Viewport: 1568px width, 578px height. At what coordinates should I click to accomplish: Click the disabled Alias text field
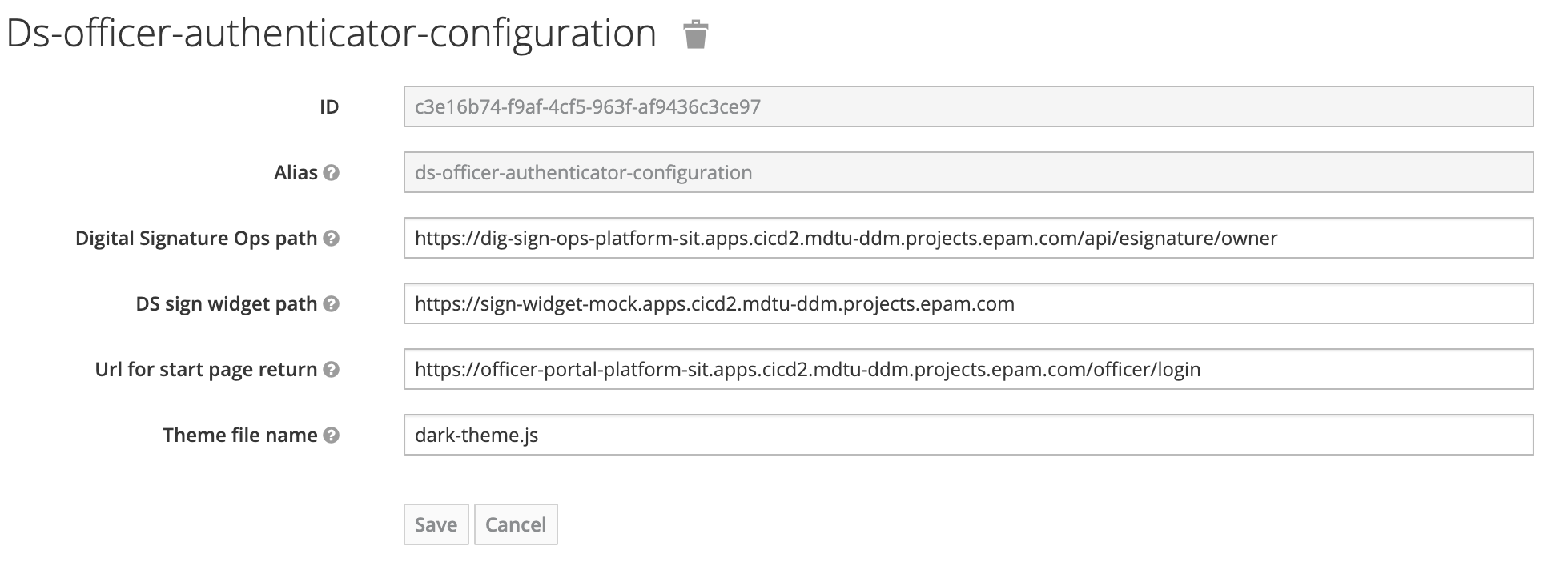(x=968, y=172)
